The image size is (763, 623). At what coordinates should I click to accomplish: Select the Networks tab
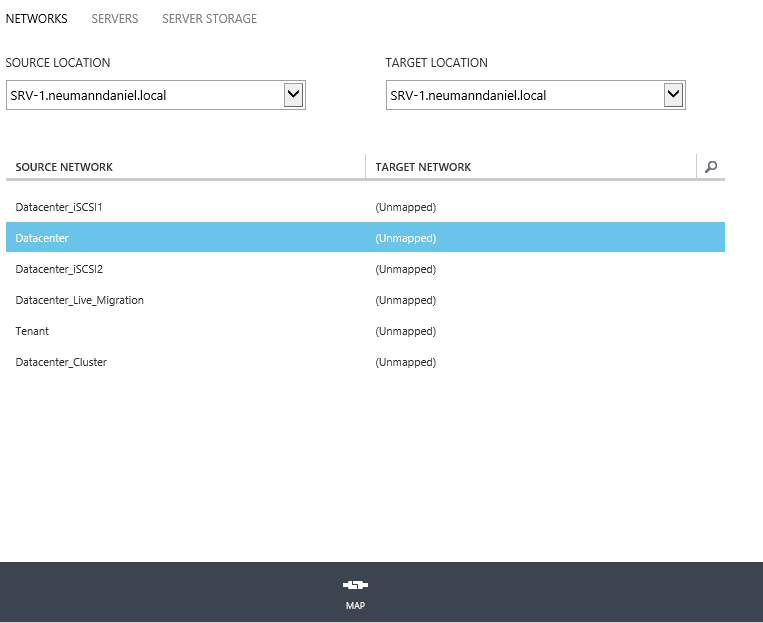point(37,19)
